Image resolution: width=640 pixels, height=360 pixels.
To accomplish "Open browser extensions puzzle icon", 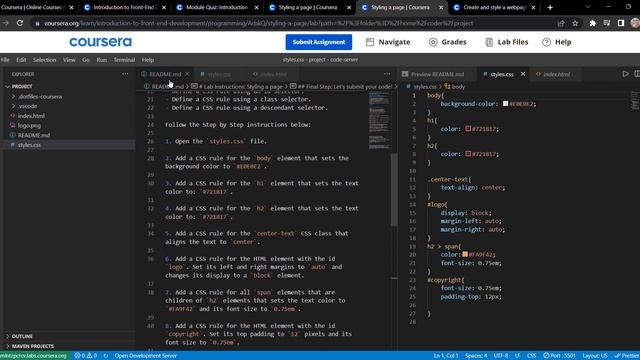I will click(592, 23).
